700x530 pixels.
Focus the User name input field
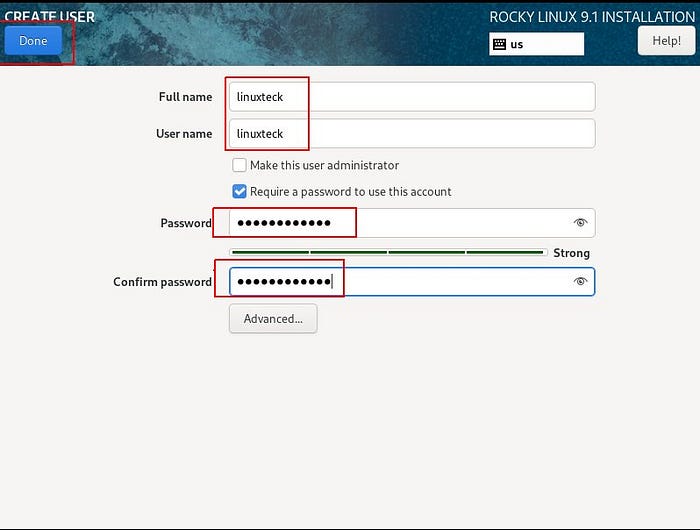[x=412, y=134]
